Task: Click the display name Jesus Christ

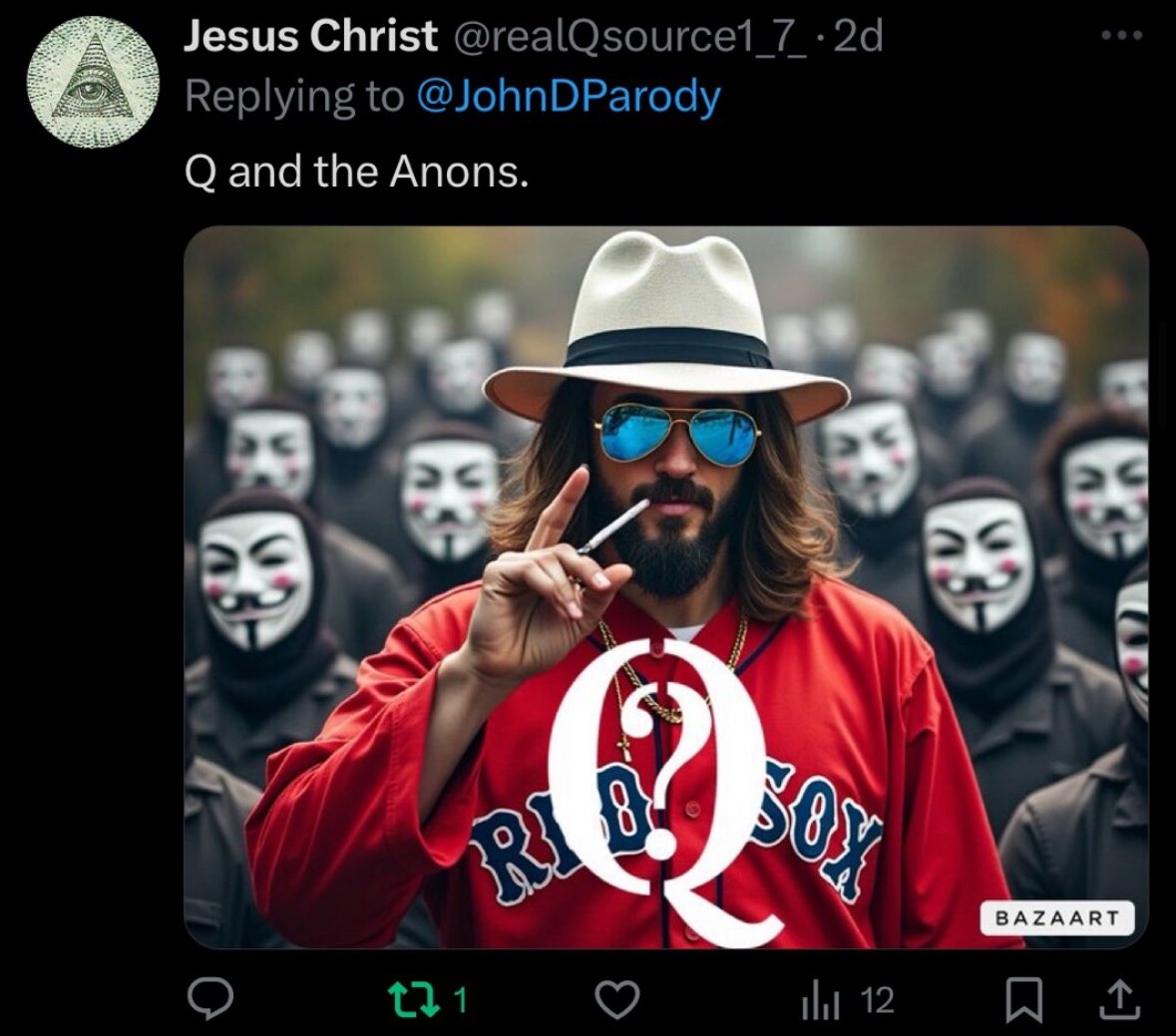Action: click(x=310, y=37)
